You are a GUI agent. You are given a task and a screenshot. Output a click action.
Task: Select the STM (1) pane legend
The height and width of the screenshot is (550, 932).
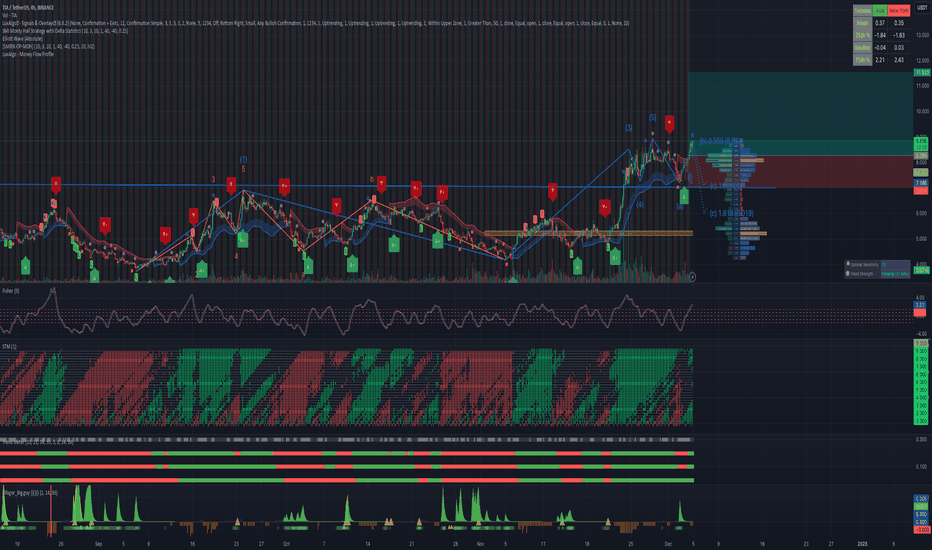9,346
